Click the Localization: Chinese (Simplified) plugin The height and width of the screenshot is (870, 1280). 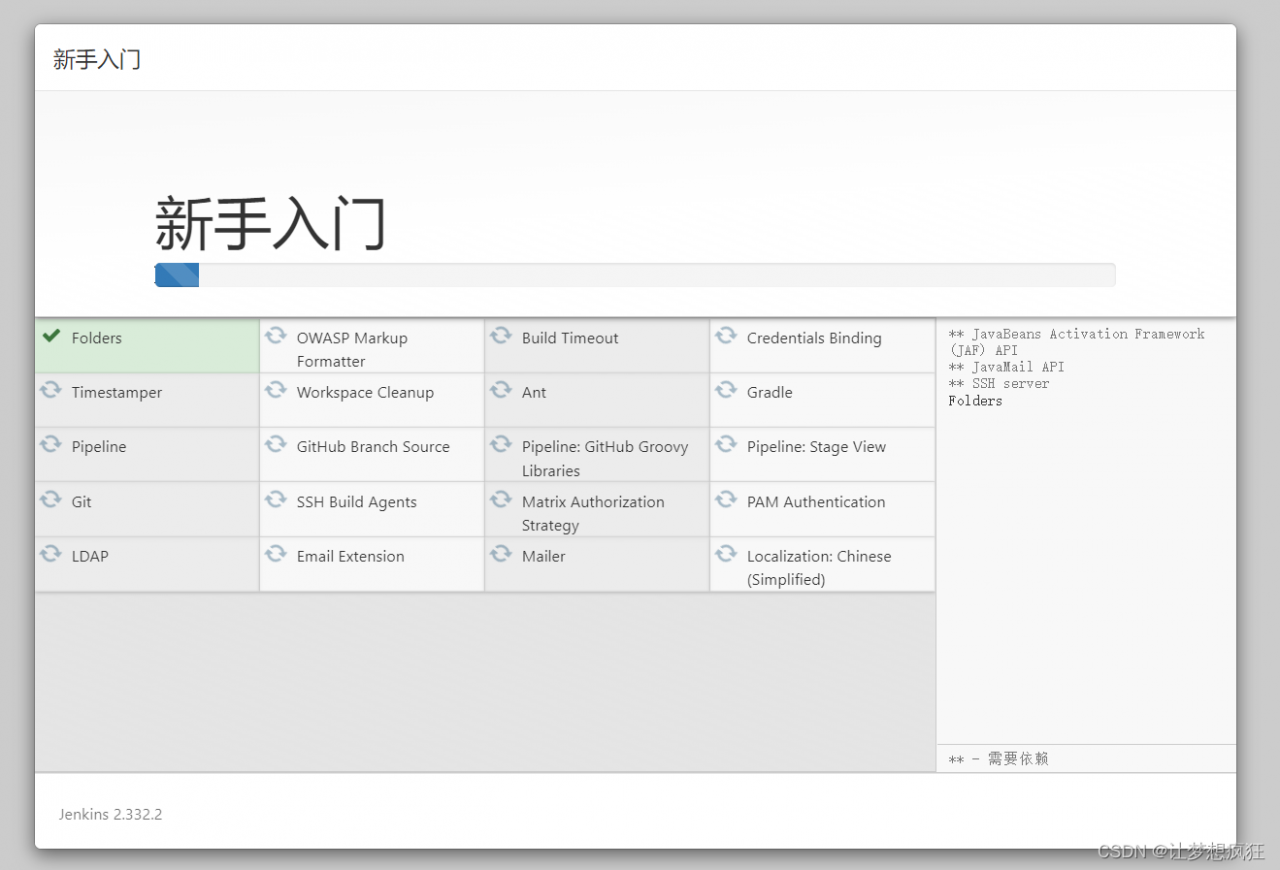[818, 567]
